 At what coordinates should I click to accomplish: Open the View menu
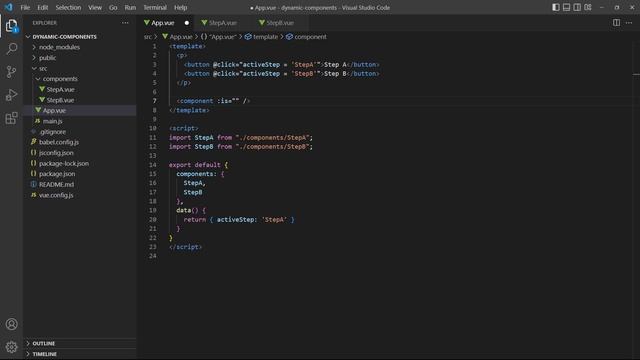[95, 7]
